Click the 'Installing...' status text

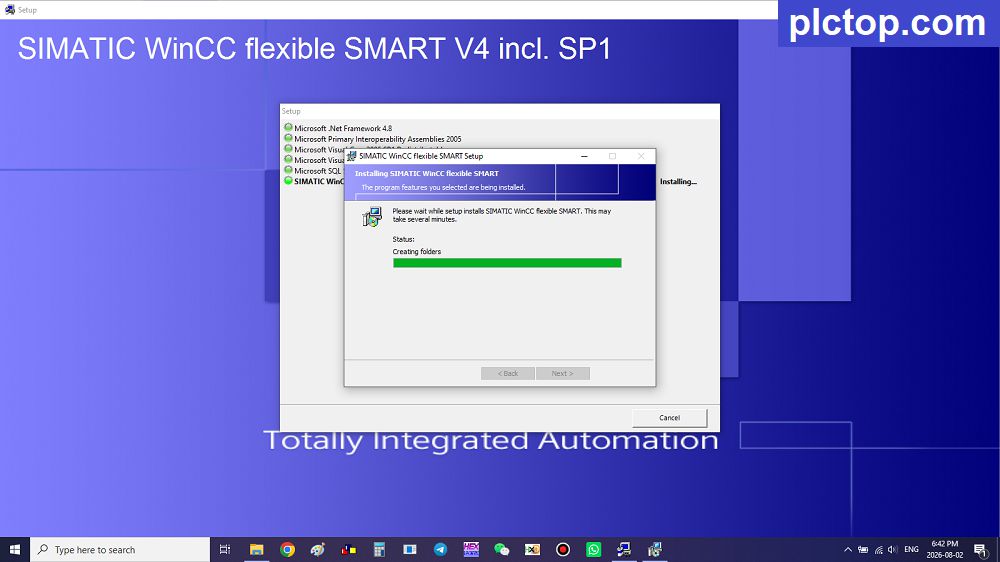coord(678,182)
